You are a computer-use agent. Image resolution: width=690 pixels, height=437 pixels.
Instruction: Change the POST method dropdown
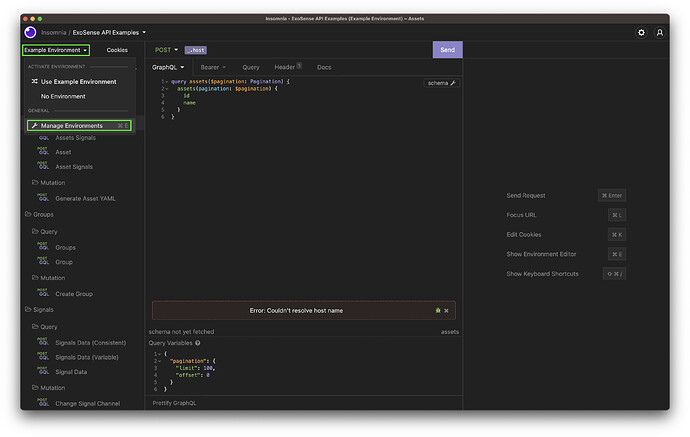tap(166, 50)
